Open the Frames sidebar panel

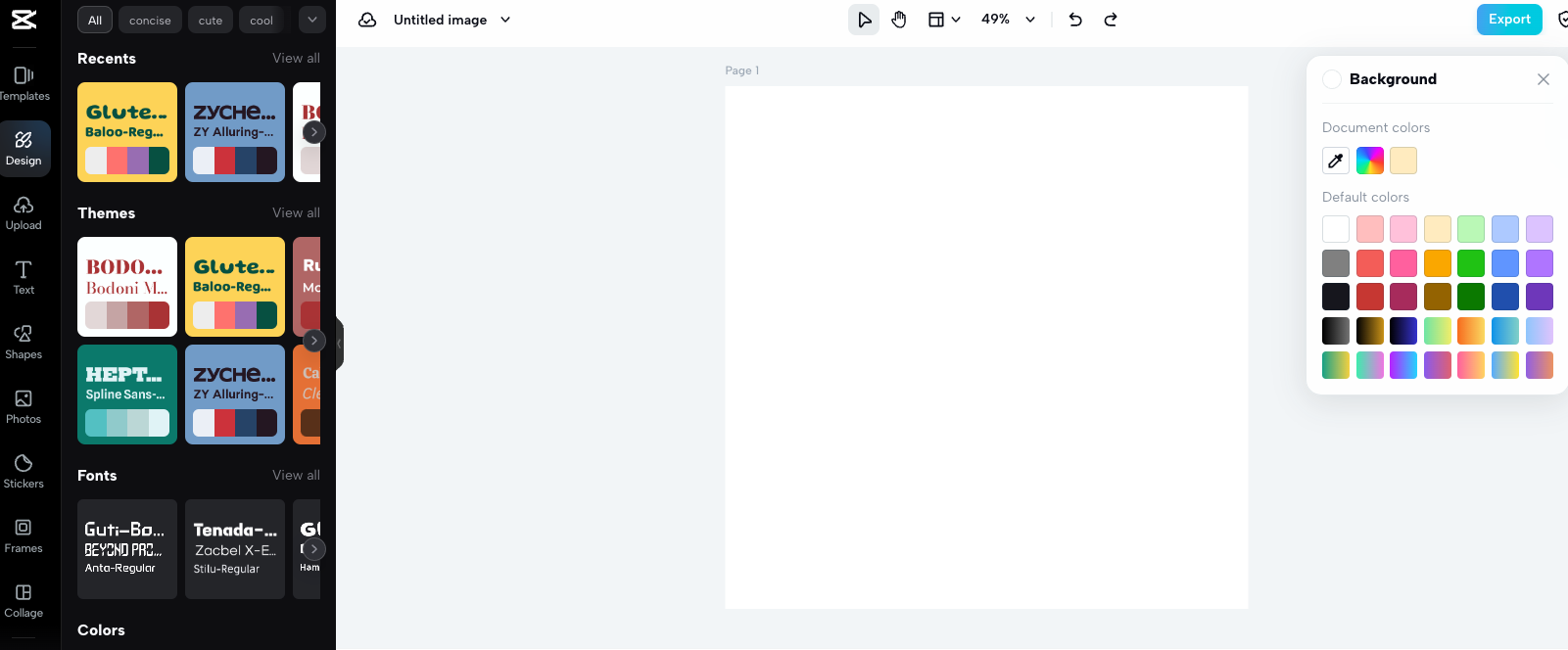click(x=24, y=536)
